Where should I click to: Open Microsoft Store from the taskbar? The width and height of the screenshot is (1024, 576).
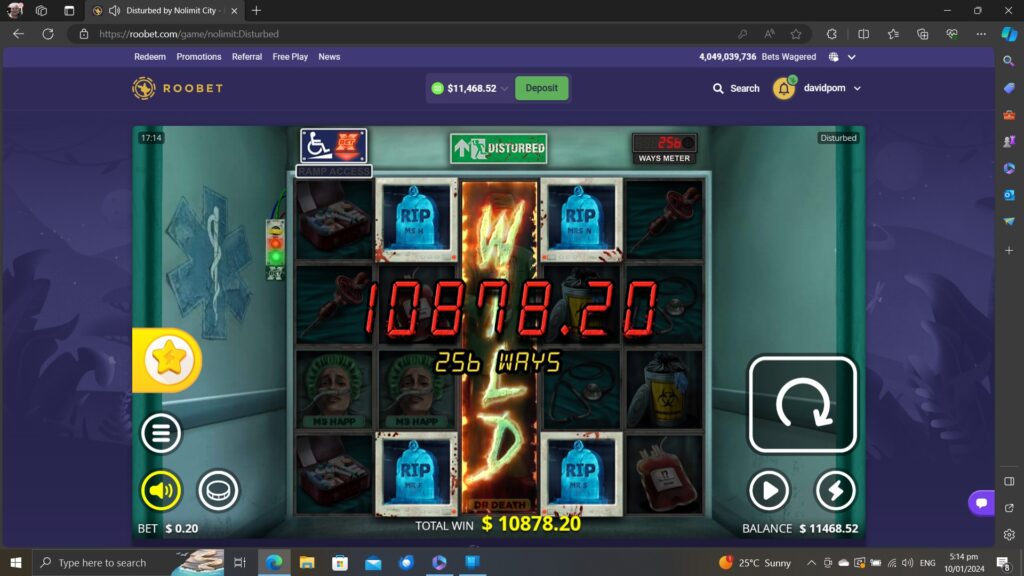click(340, 562)
